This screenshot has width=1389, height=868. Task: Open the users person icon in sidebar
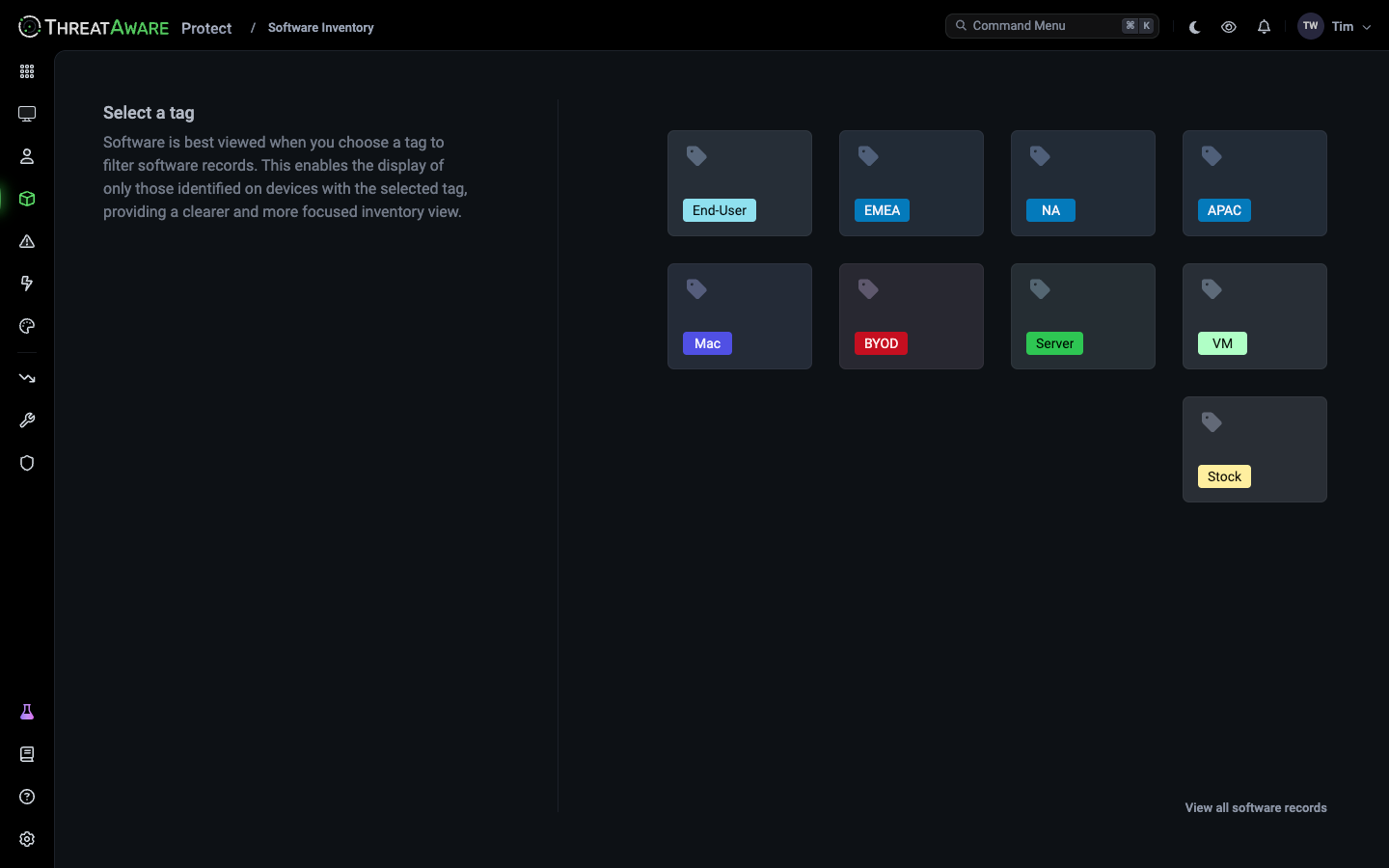27,156
